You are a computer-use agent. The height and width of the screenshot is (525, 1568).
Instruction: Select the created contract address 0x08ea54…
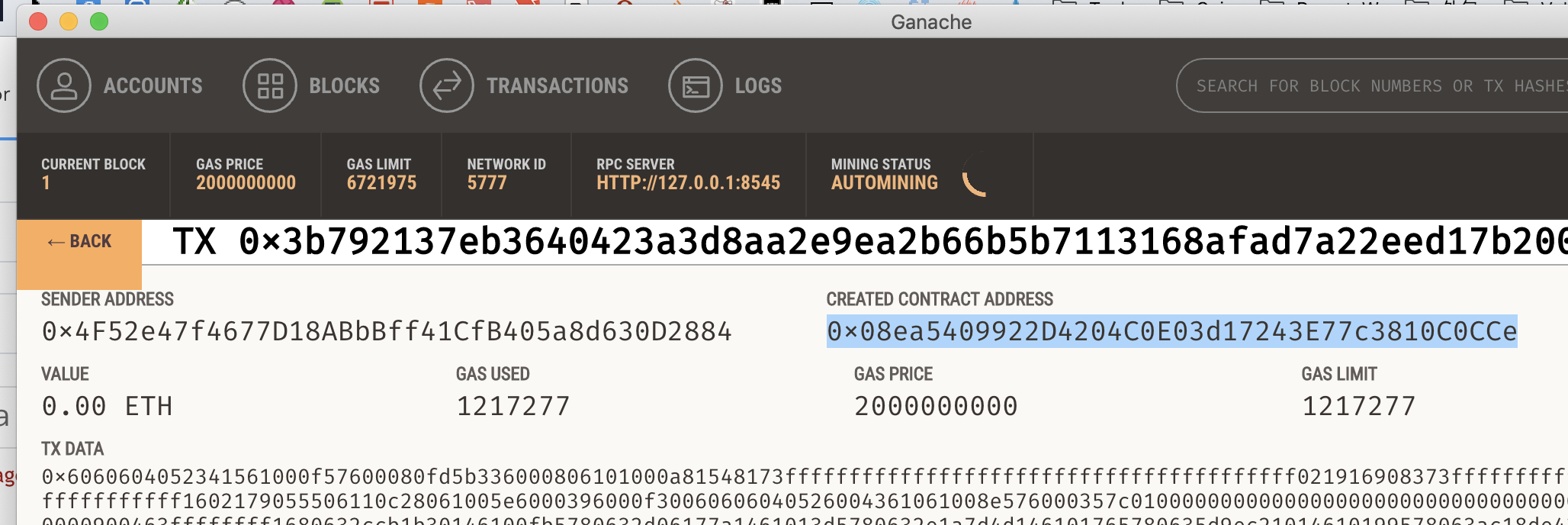pos(1172,331)
